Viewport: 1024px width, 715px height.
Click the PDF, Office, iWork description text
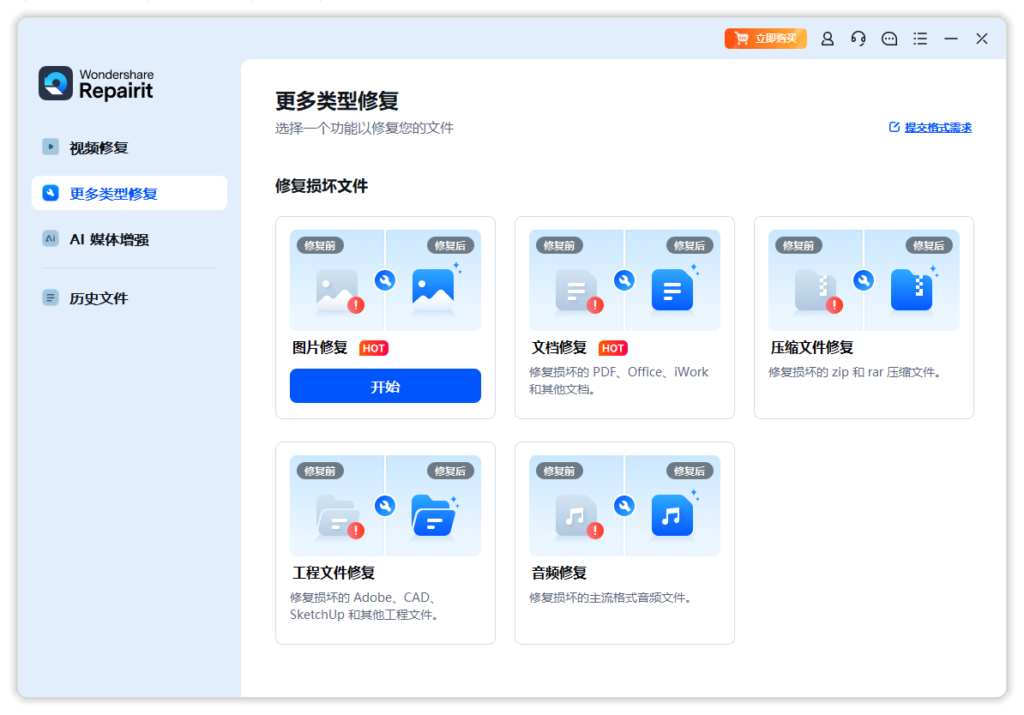618,380
